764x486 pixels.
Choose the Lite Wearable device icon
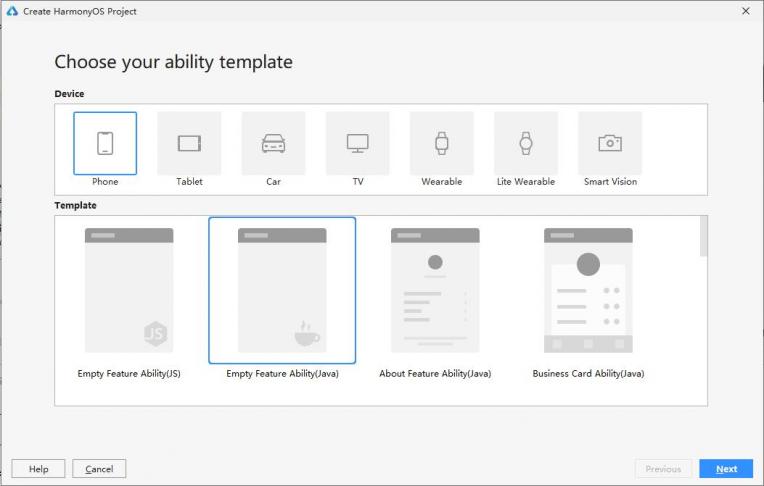(526, 143)
